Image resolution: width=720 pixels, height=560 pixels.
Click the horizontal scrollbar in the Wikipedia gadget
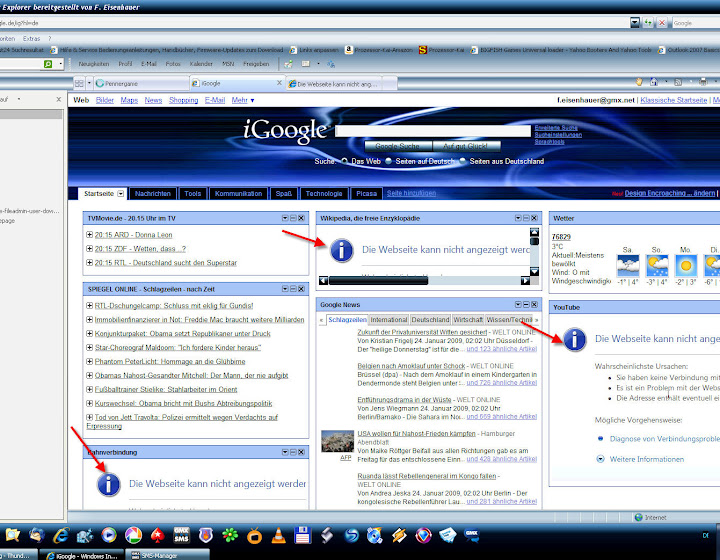378,280
